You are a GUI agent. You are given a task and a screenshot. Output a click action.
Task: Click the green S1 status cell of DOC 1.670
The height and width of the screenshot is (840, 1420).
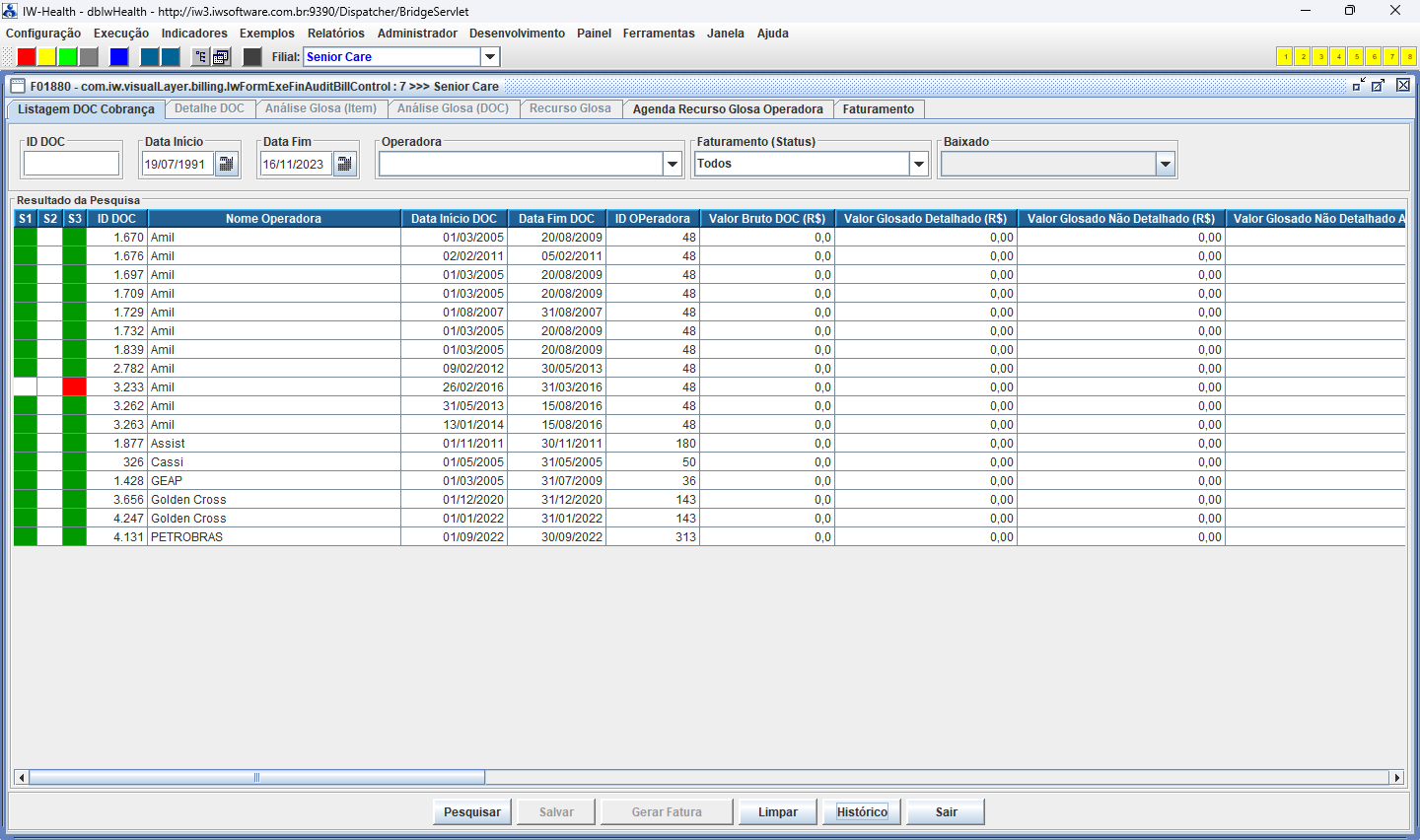coord(26,238)
